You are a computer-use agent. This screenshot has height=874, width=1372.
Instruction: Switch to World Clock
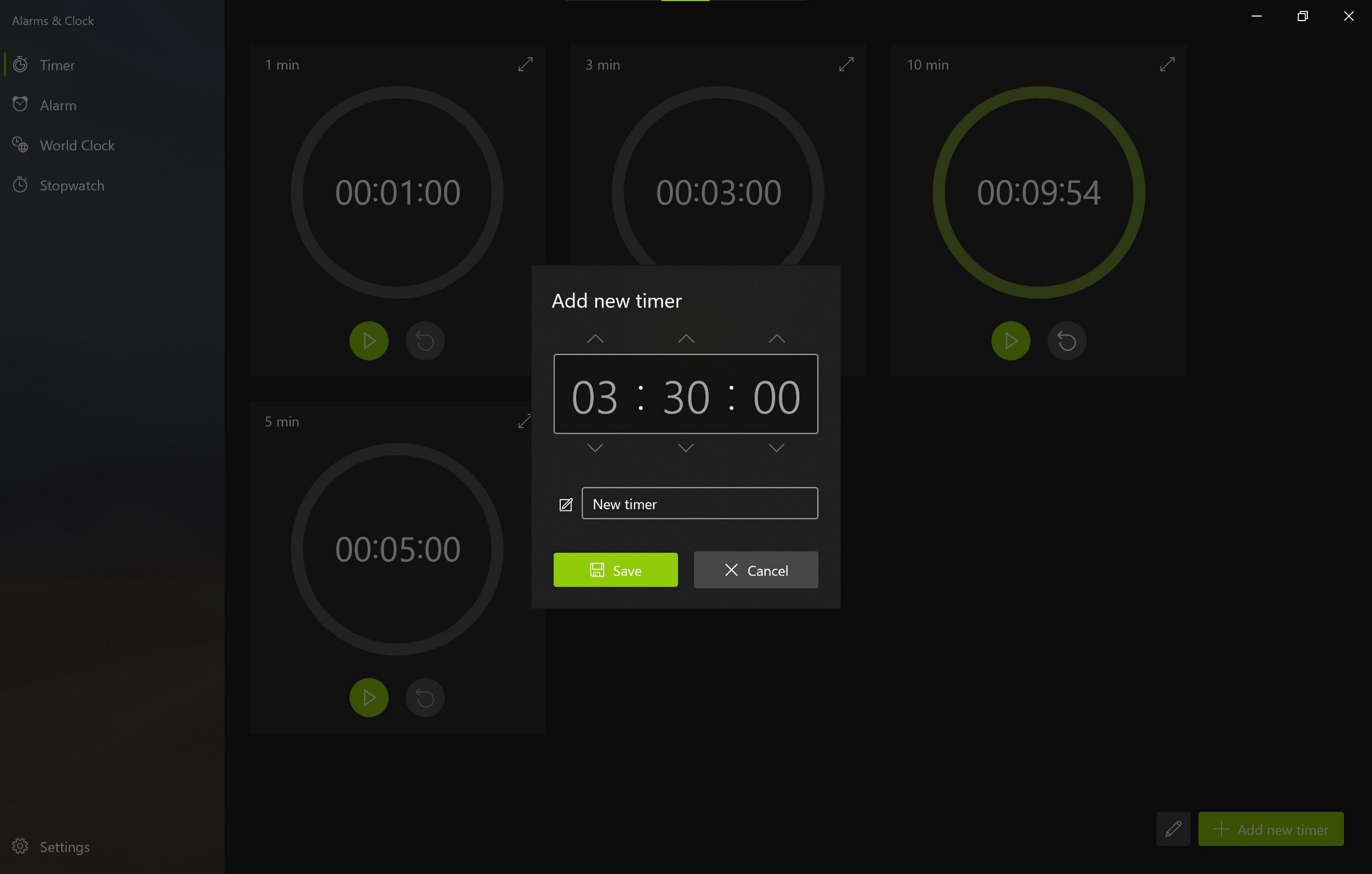77,145
